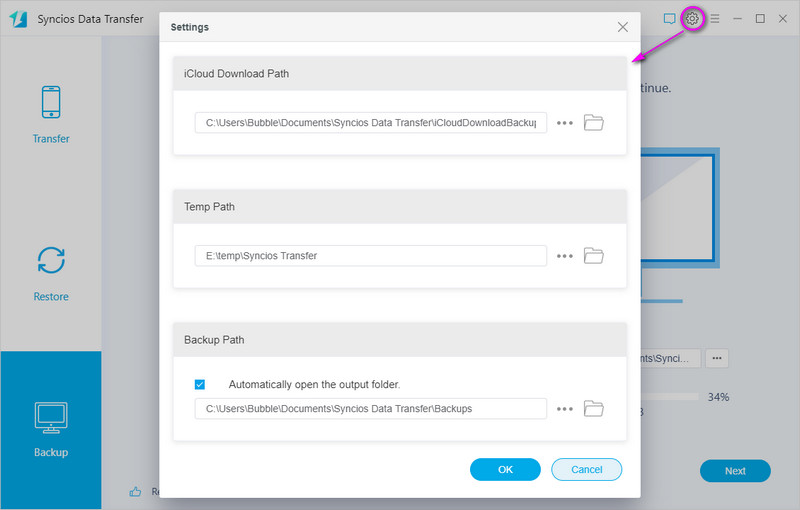The height and width of the screenshot is (510, 800).
Task: Click the settings gear icon in title bar
Action: [x=692, y=19]
